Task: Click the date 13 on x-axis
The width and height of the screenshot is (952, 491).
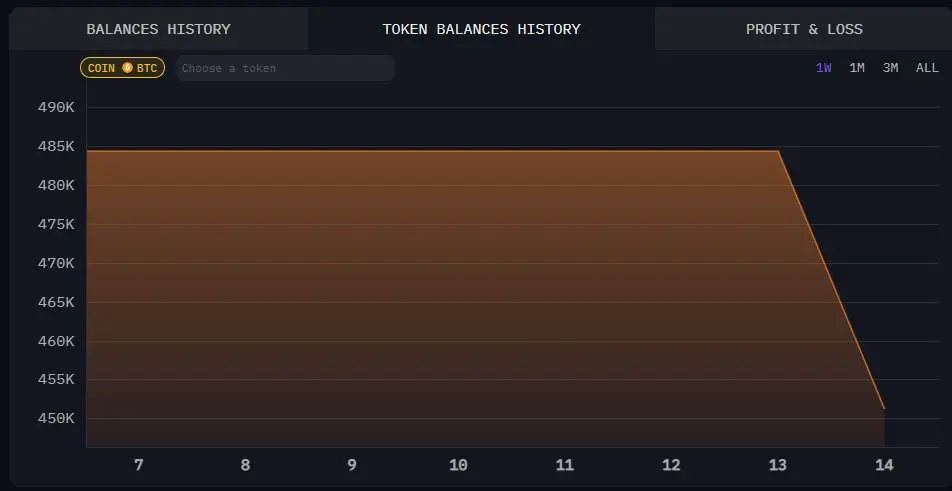Action: [778, 465]
